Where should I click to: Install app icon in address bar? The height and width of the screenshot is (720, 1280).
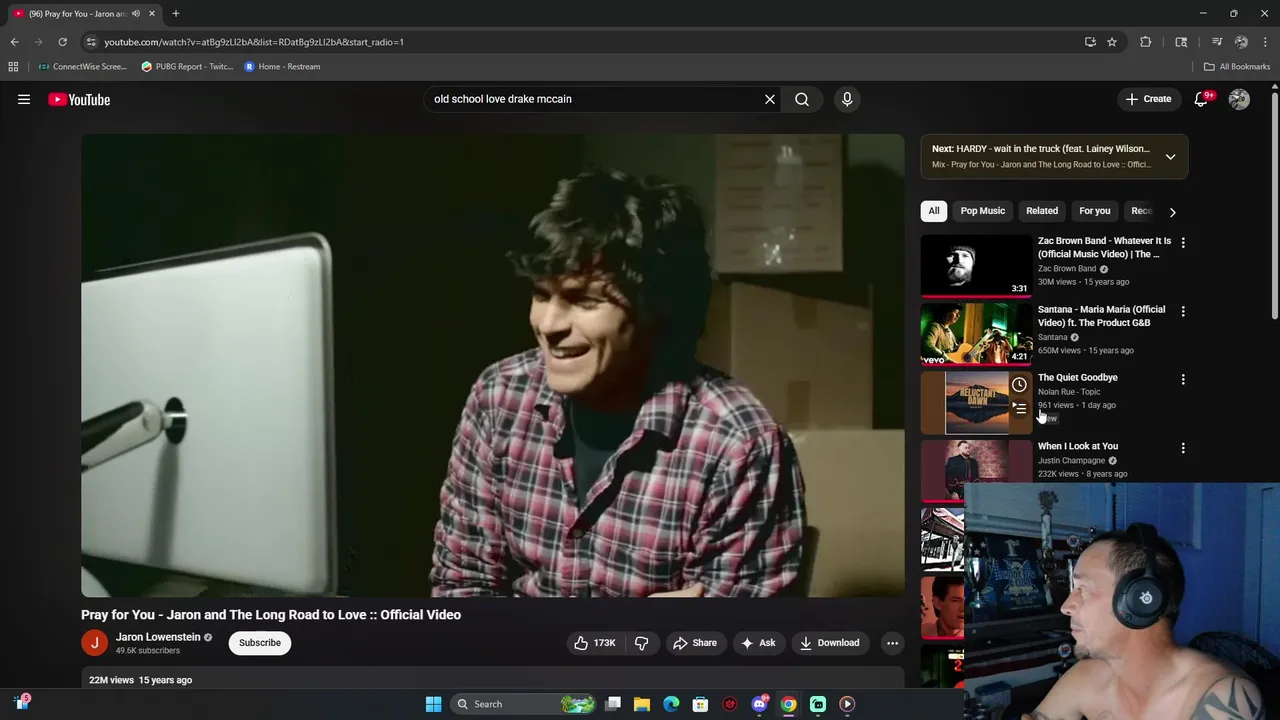point(1090,42)
